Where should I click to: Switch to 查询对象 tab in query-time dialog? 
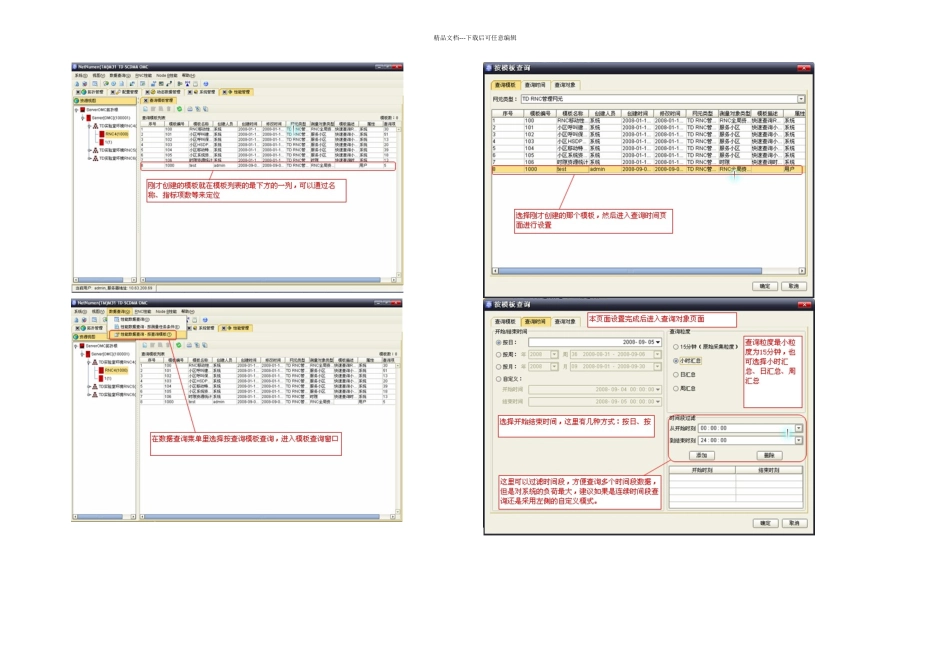tap(565, 321)
